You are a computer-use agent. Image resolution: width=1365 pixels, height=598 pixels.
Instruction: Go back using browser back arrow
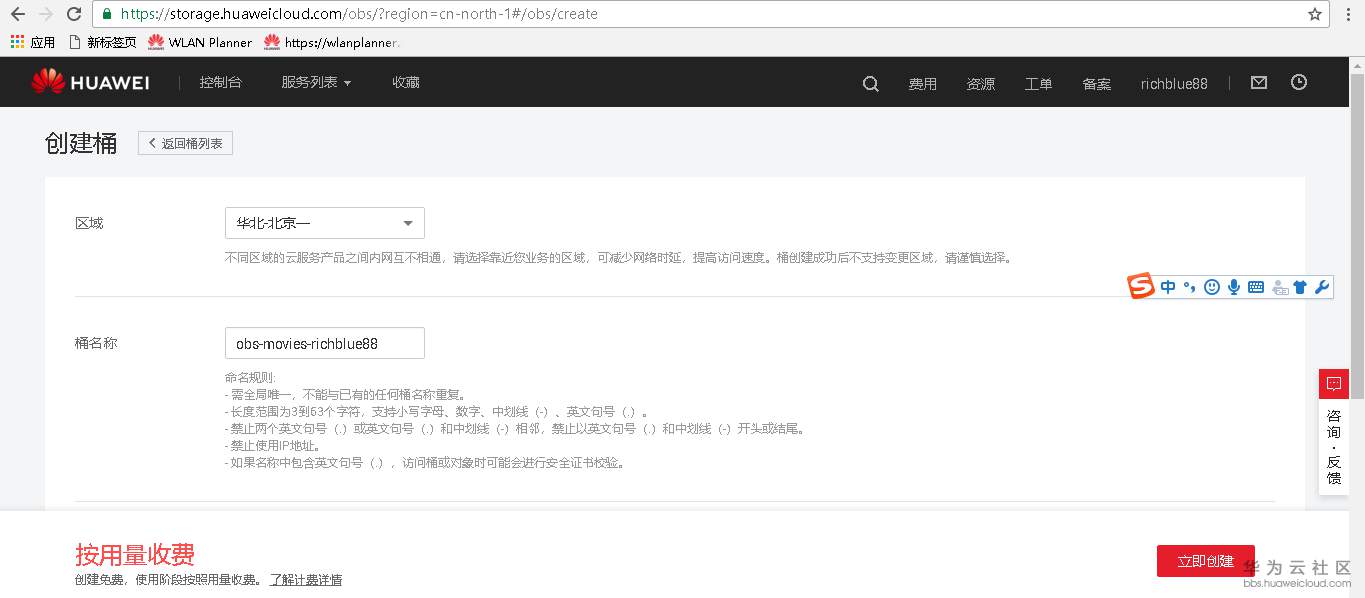click(x=17, y=14)
